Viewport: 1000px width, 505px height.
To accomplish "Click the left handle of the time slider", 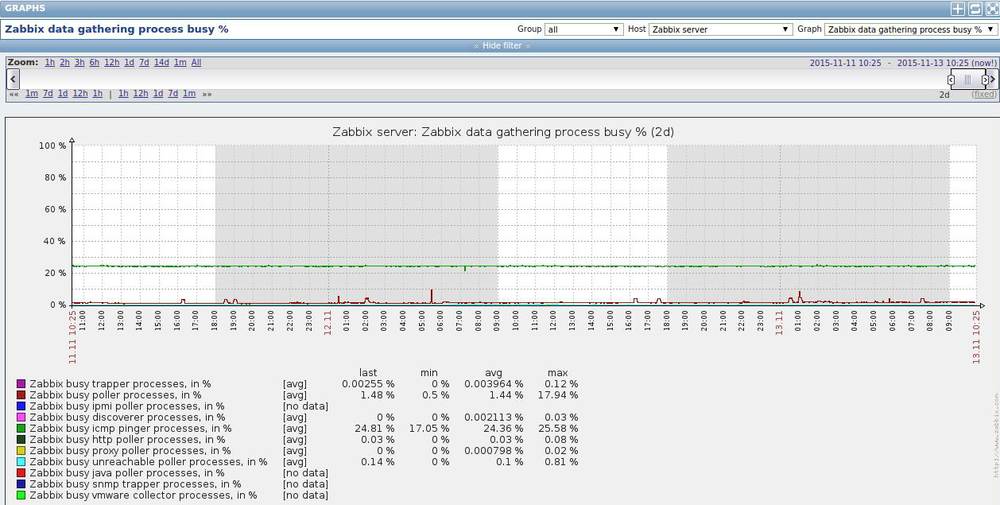I will [x=951, y=80].
